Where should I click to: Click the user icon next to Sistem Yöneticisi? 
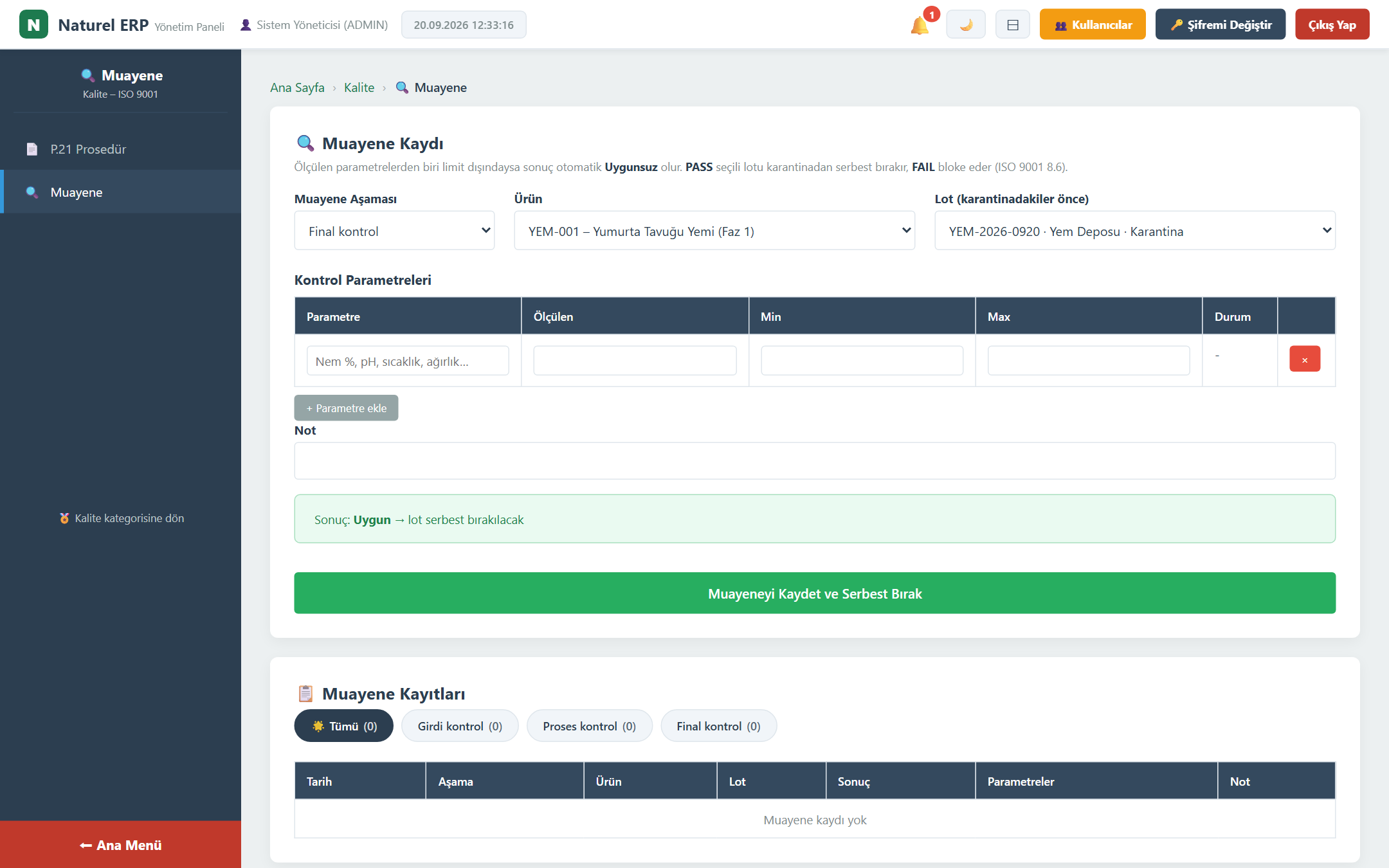click(x=246, y=25)
